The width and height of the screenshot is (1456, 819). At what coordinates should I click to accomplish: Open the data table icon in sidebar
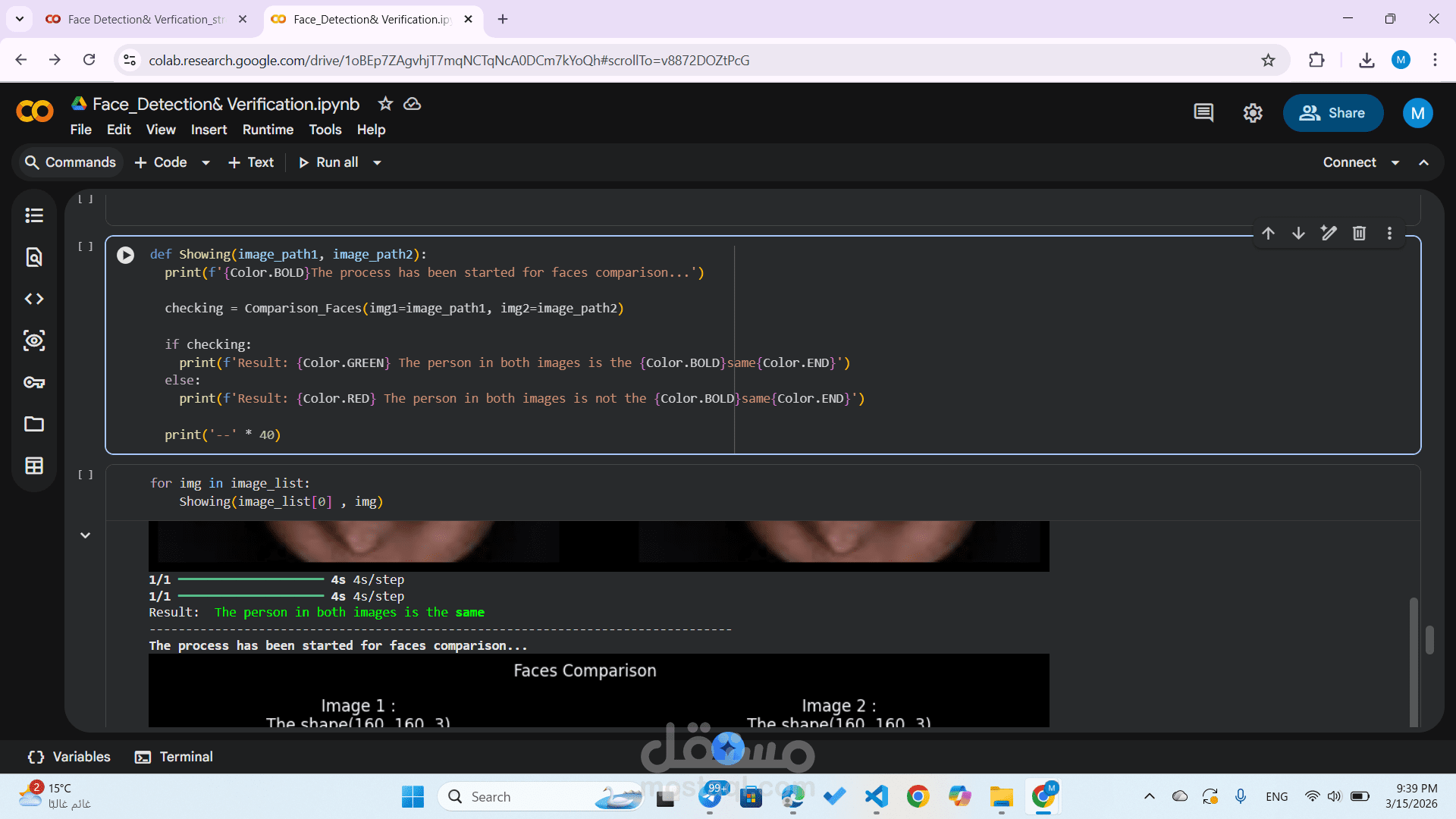[34, 466]
